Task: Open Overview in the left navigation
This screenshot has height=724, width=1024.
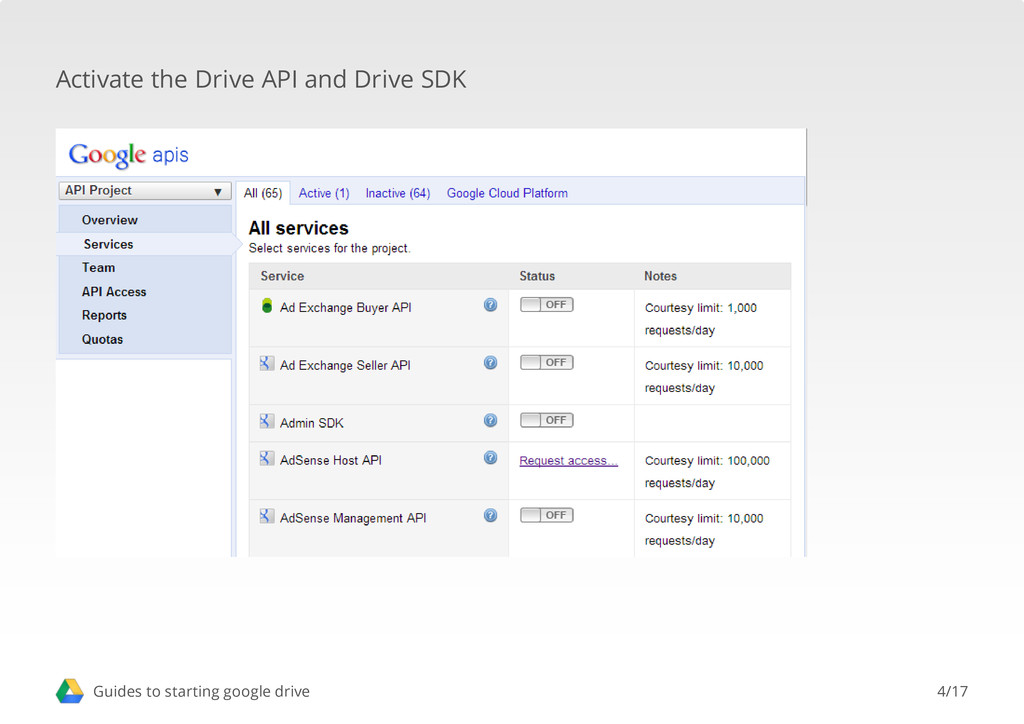Action: click(110, 220)
